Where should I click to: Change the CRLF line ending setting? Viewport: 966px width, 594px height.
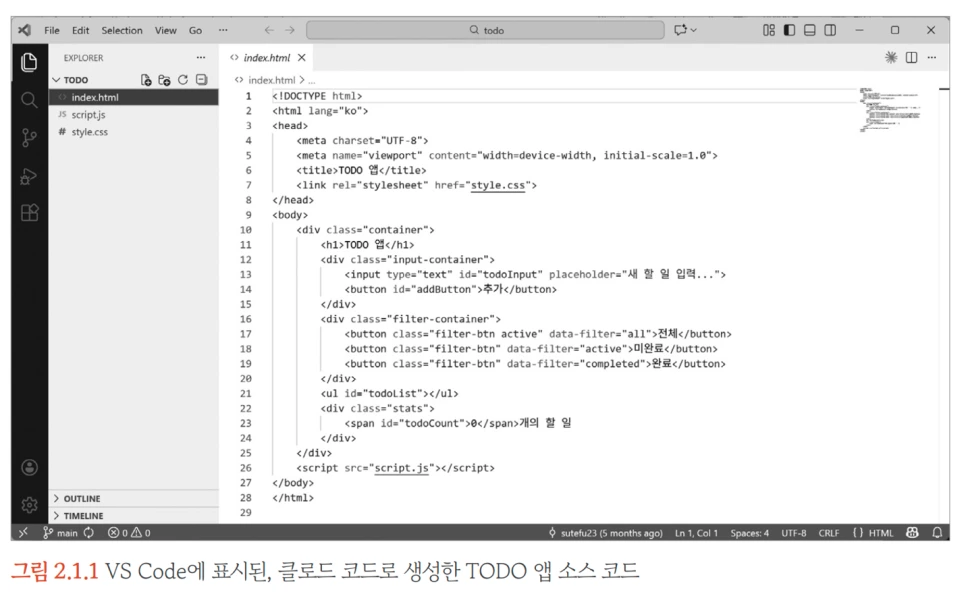pos(828,533)
